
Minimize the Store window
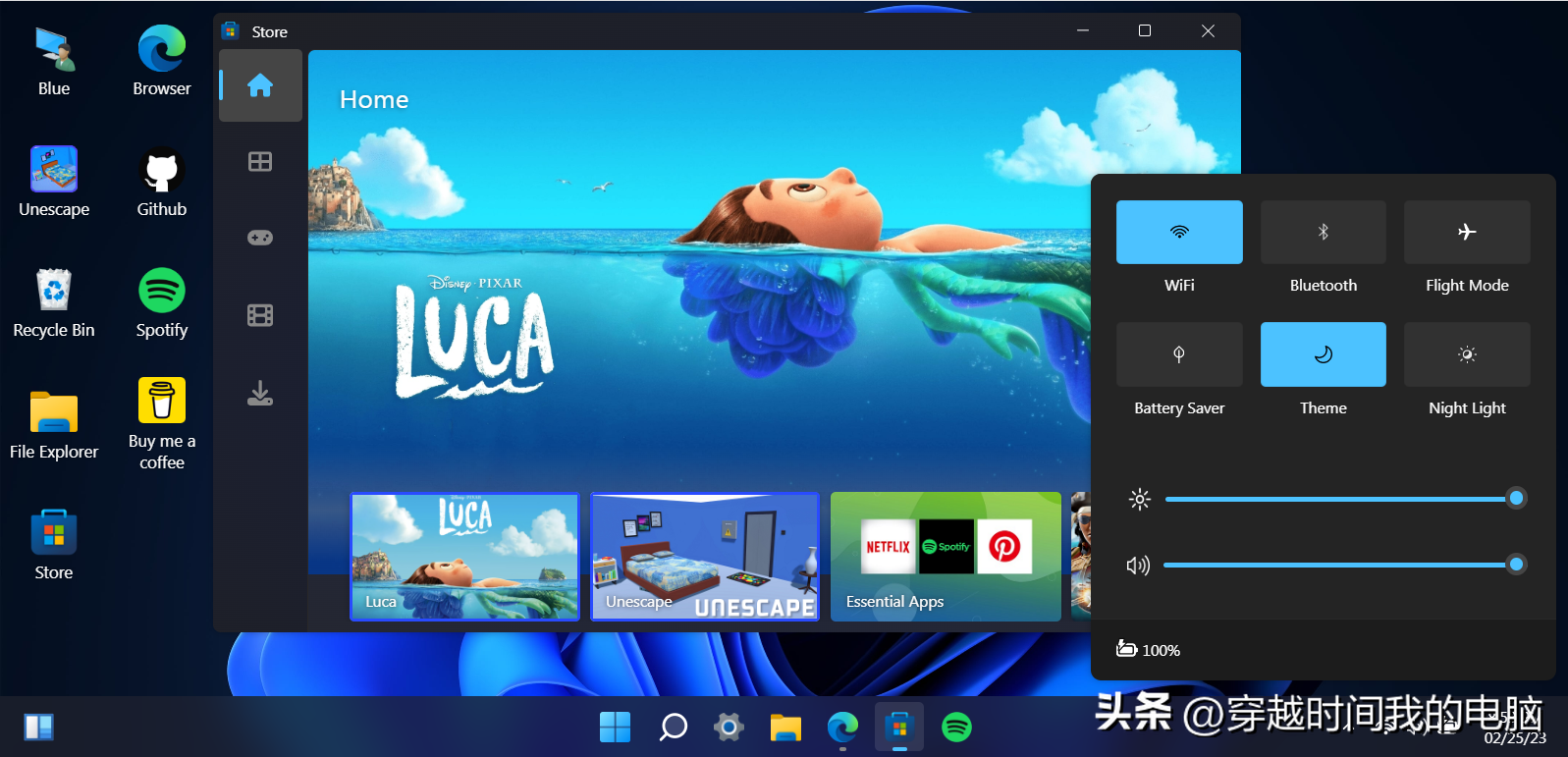coord(1083,31)
